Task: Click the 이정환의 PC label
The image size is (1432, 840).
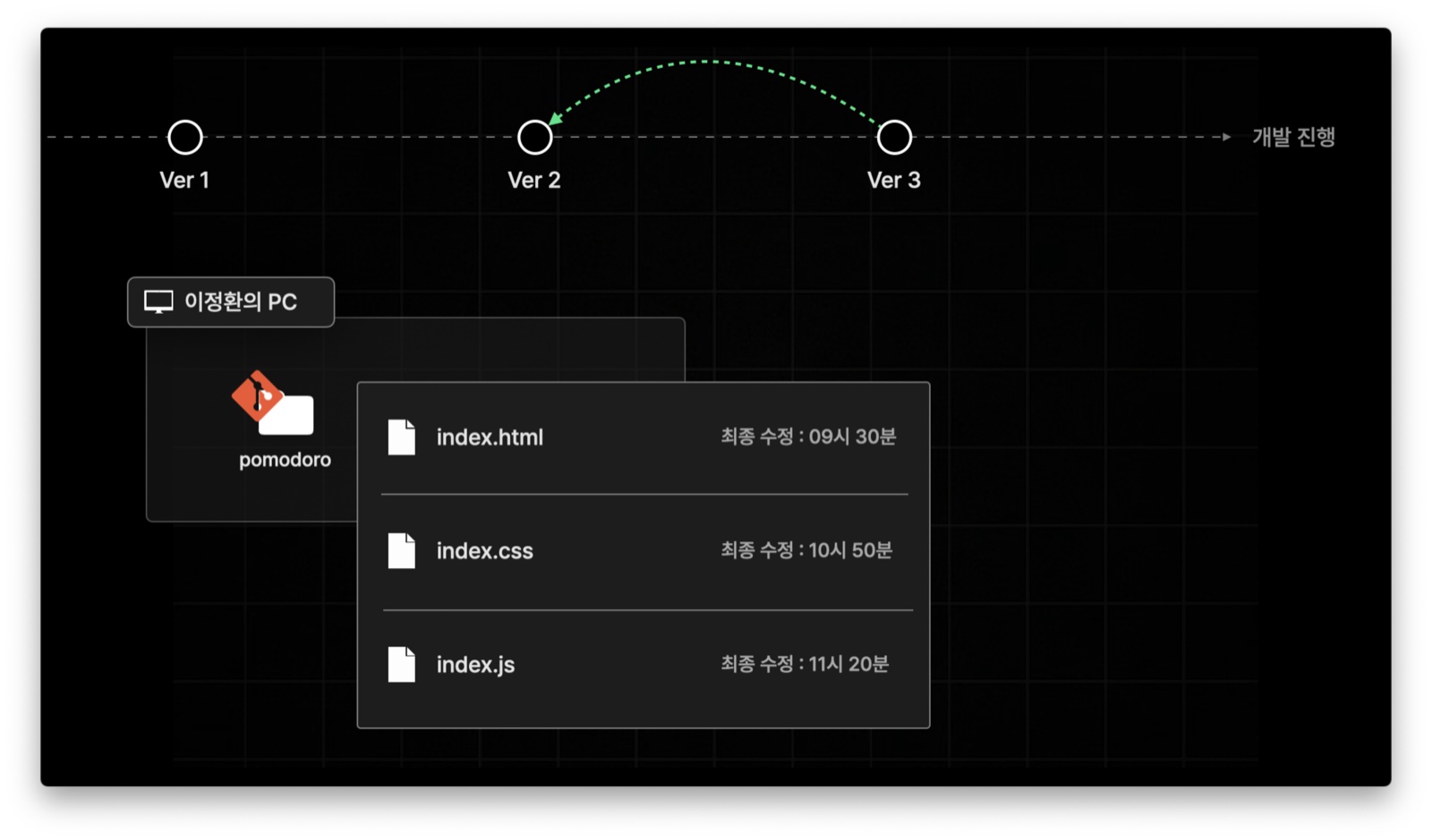Action: point(241,302)
